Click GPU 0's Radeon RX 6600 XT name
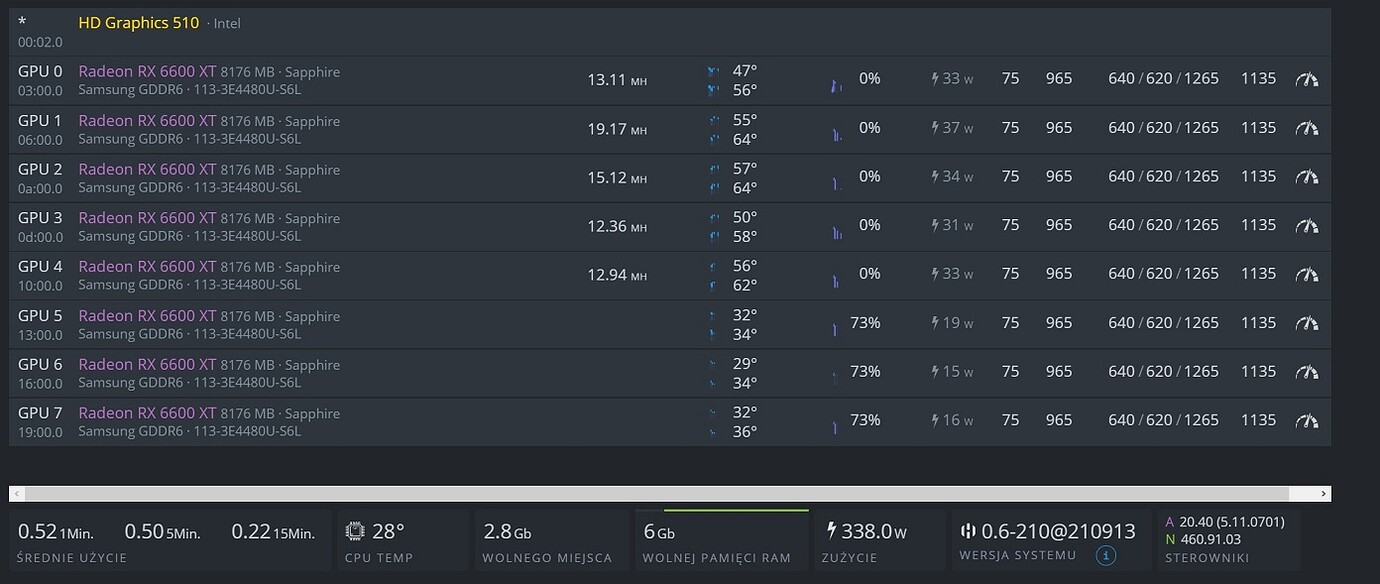This screenshot has height=584, width=1380. [147, 71]
